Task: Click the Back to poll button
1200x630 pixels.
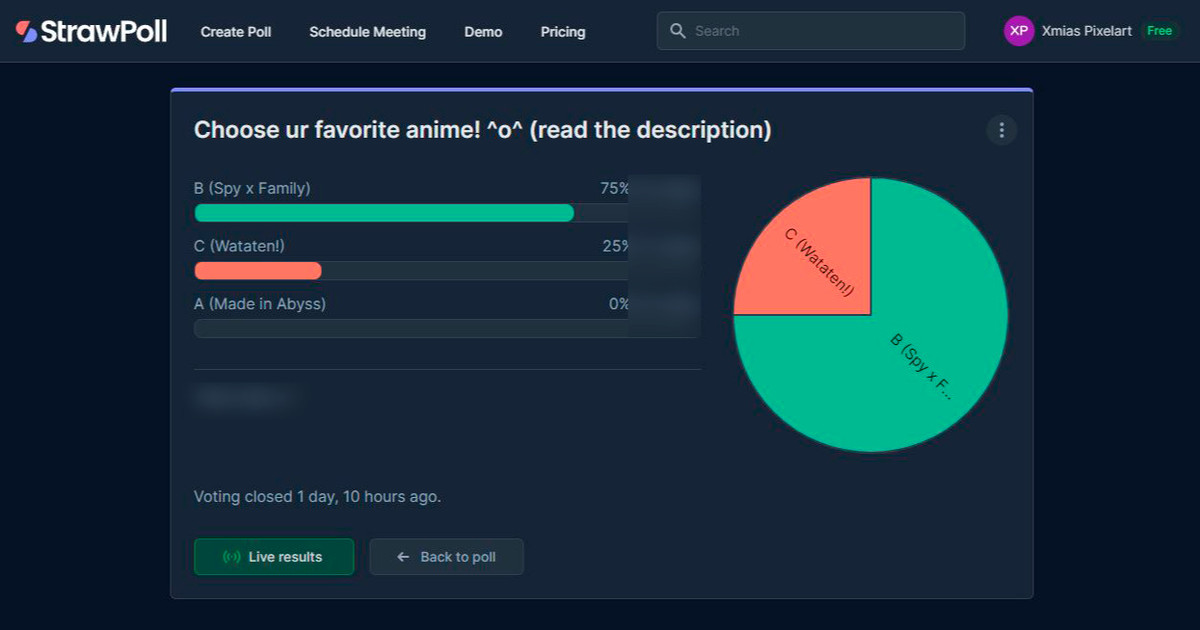Action: coord(446,557)
